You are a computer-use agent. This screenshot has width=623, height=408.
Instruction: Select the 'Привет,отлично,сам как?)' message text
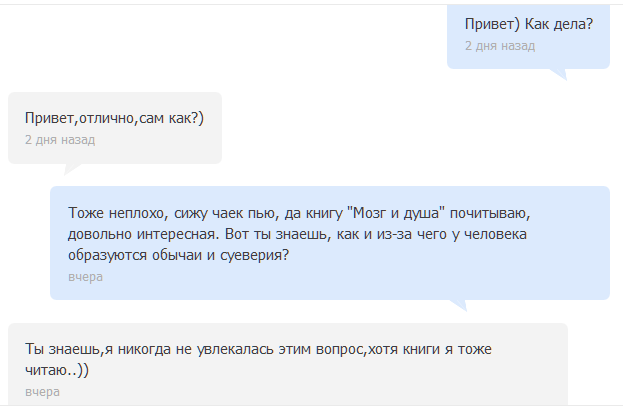click(x=114, y=118)
